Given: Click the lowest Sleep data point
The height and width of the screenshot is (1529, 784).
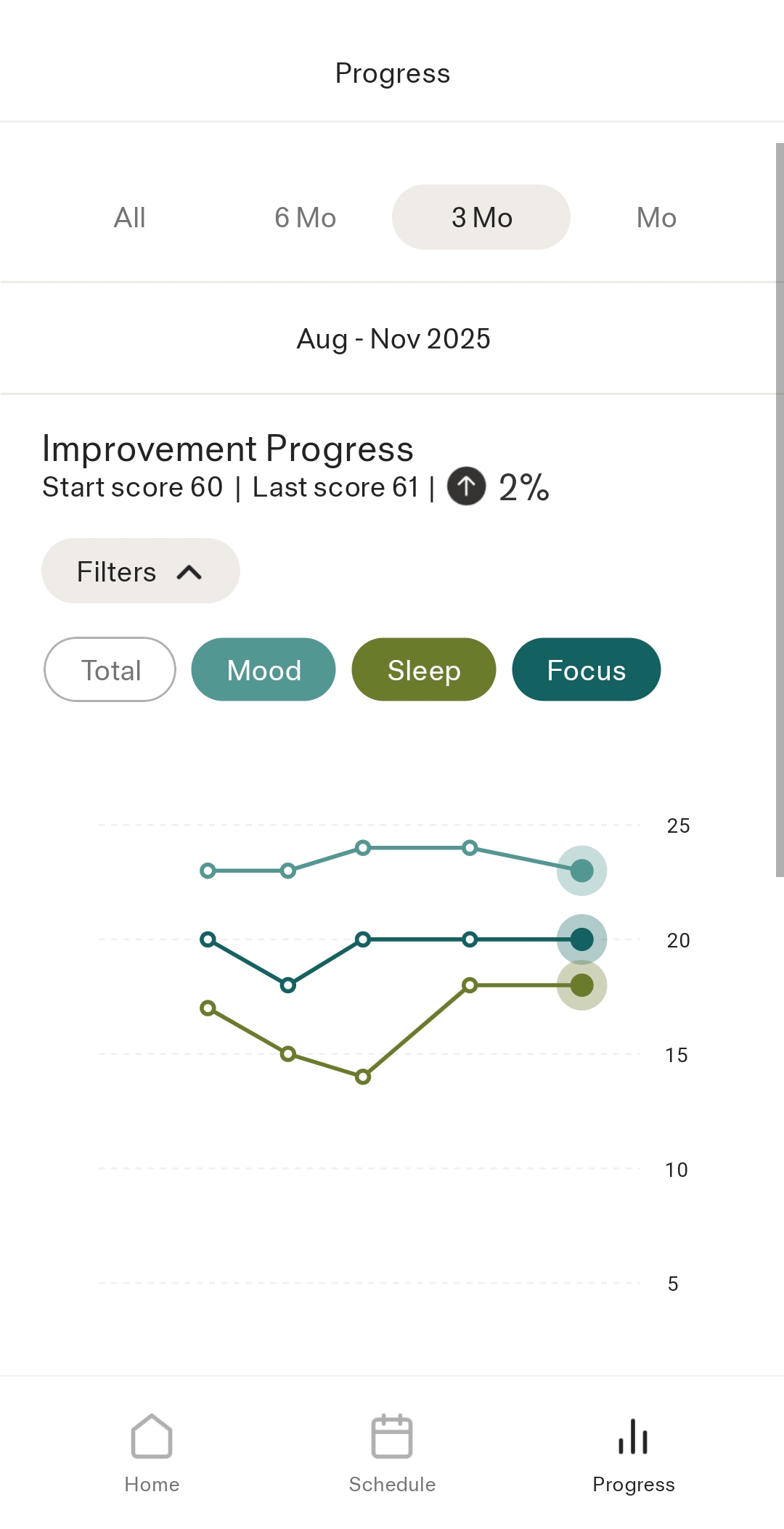Looking at the screenshot, I should (x=363, y=1077).
